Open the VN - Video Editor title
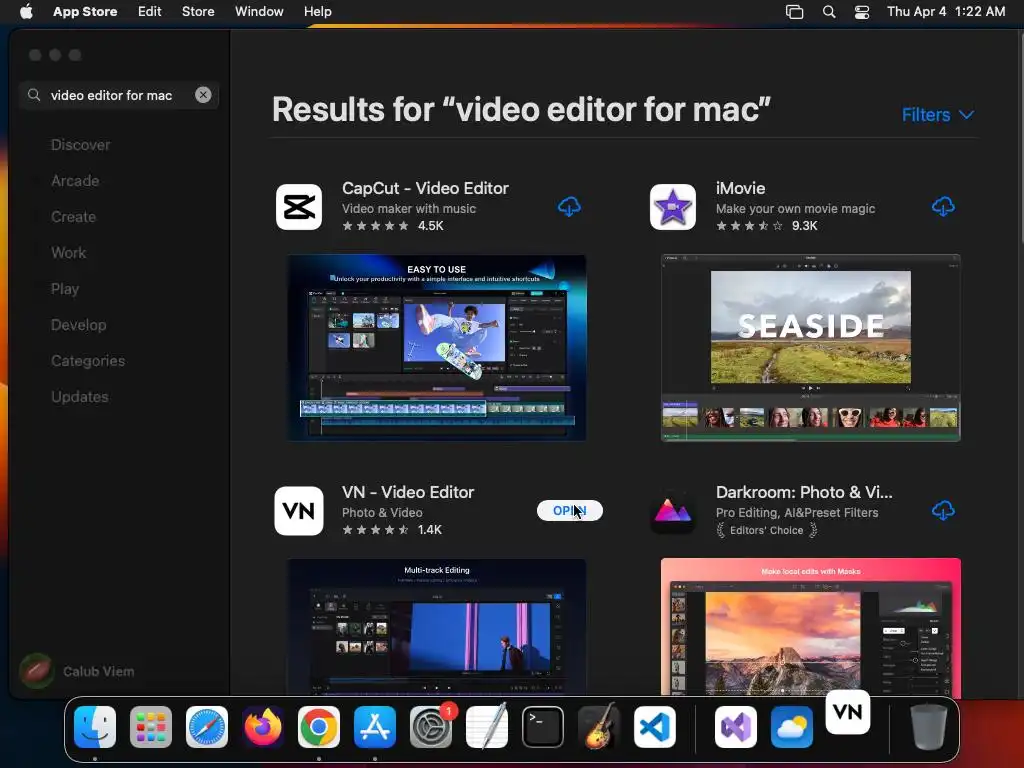1024x768 pixels. (x=408, y=492)
